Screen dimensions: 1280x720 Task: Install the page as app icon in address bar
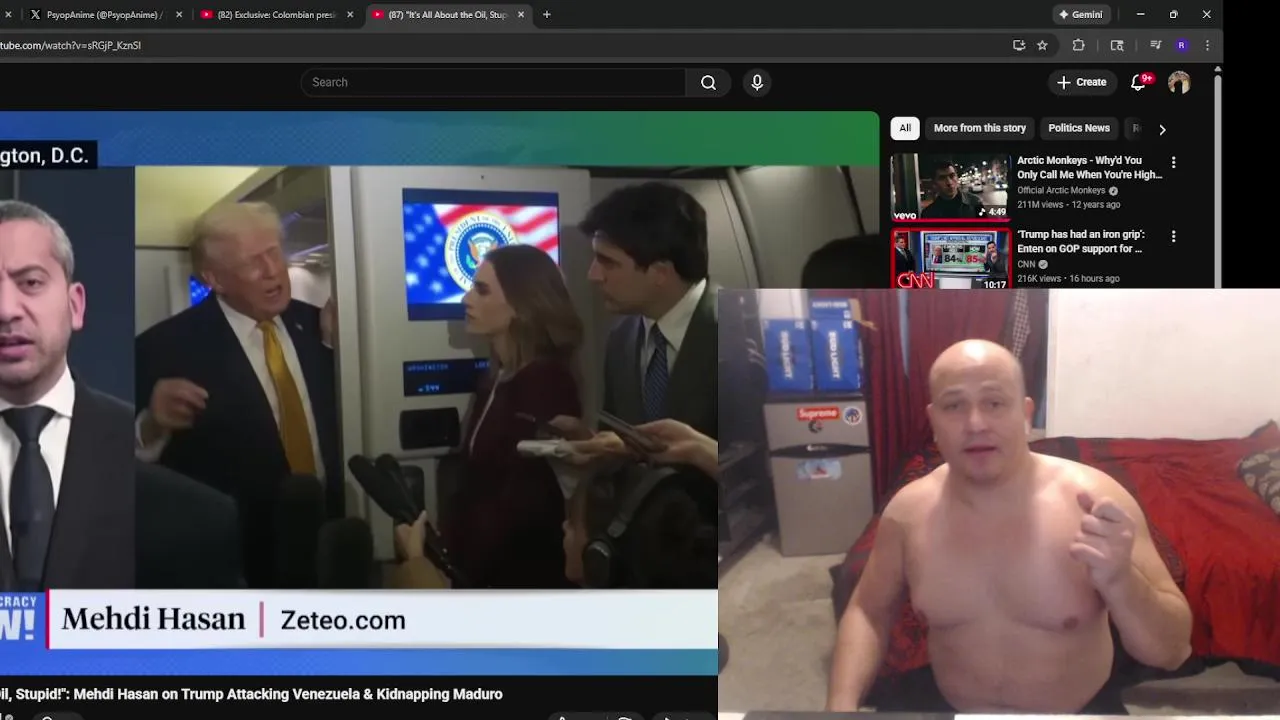tap(1019, 45)
